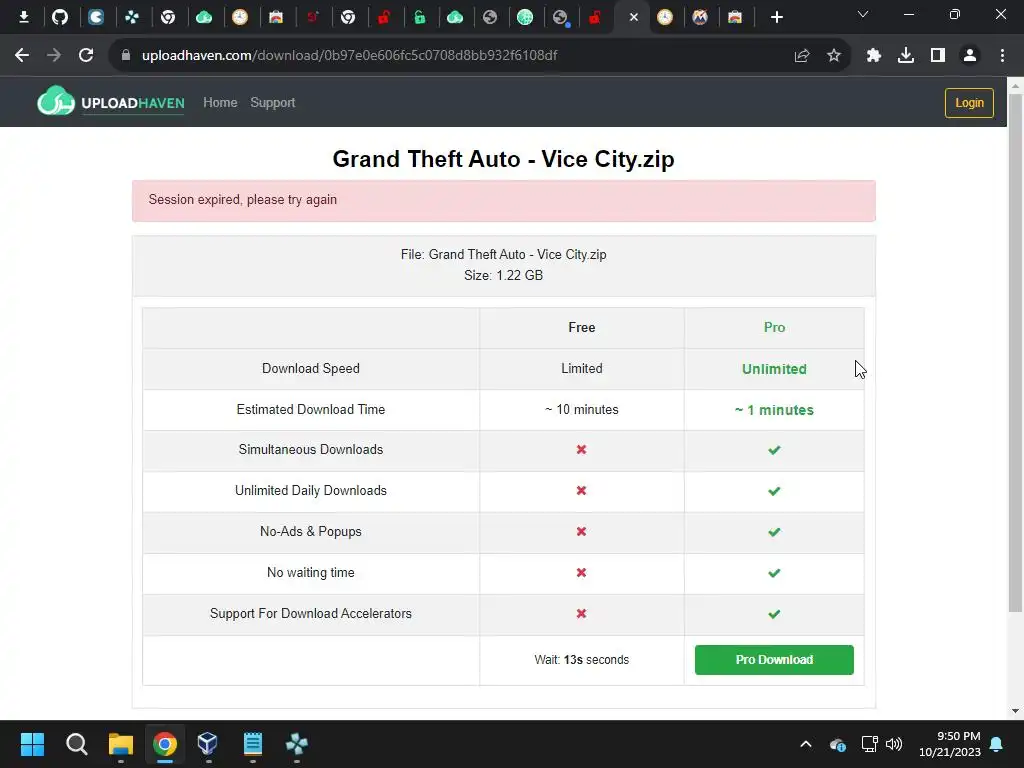Click the 'No-Ads & Popups' row label
The height and width of the screenshot is (768, 1024).
(x=311, y=532)
